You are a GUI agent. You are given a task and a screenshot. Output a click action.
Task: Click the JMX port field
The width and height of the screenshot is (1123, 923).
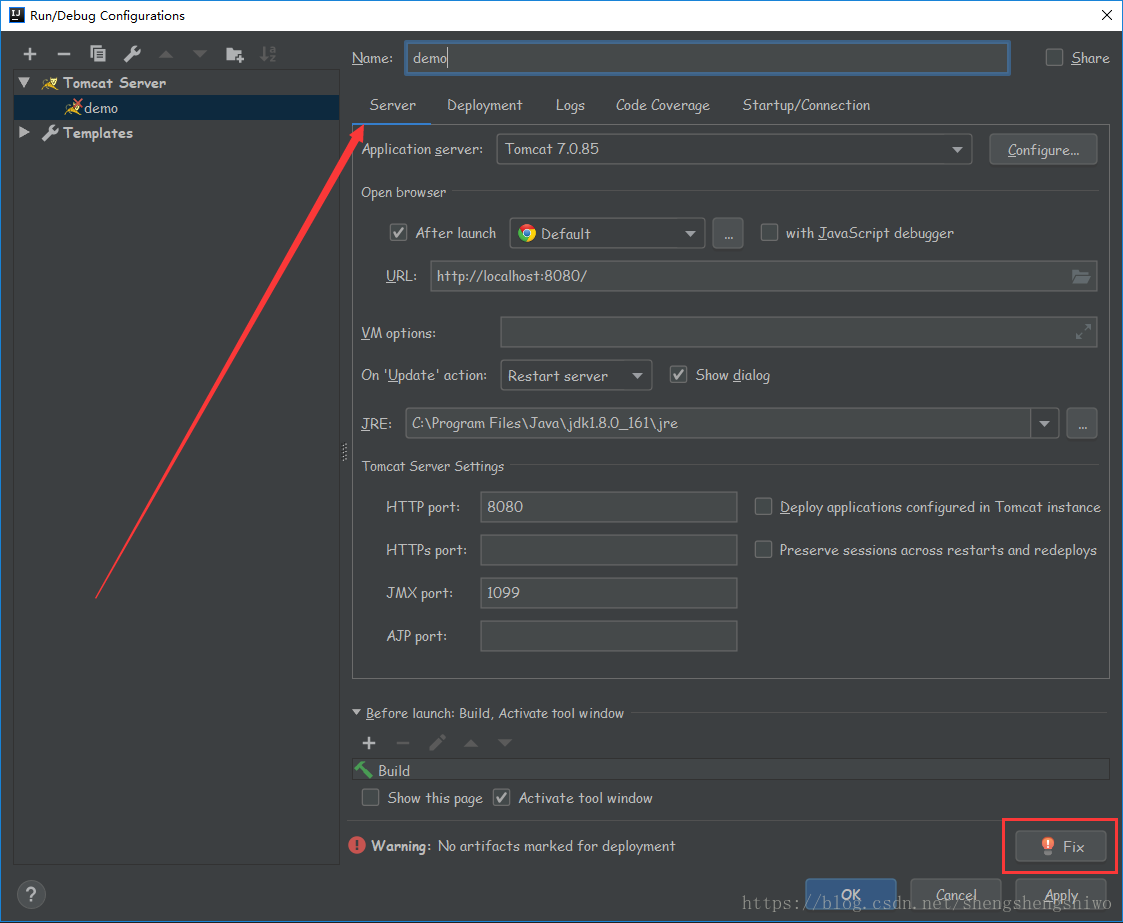tap(608, 593)
